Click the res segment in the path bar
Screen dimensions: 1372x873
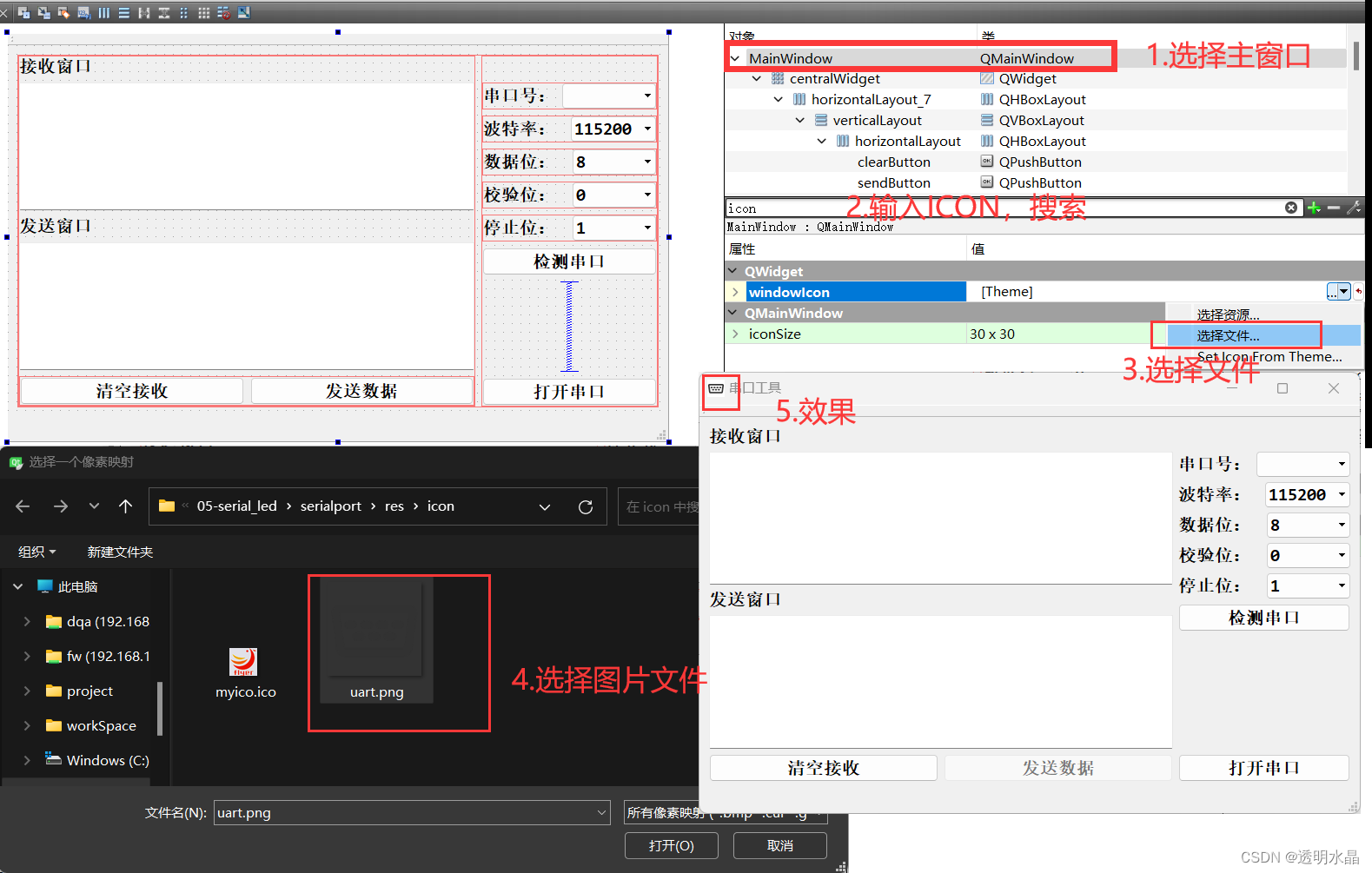coord(394,506)
